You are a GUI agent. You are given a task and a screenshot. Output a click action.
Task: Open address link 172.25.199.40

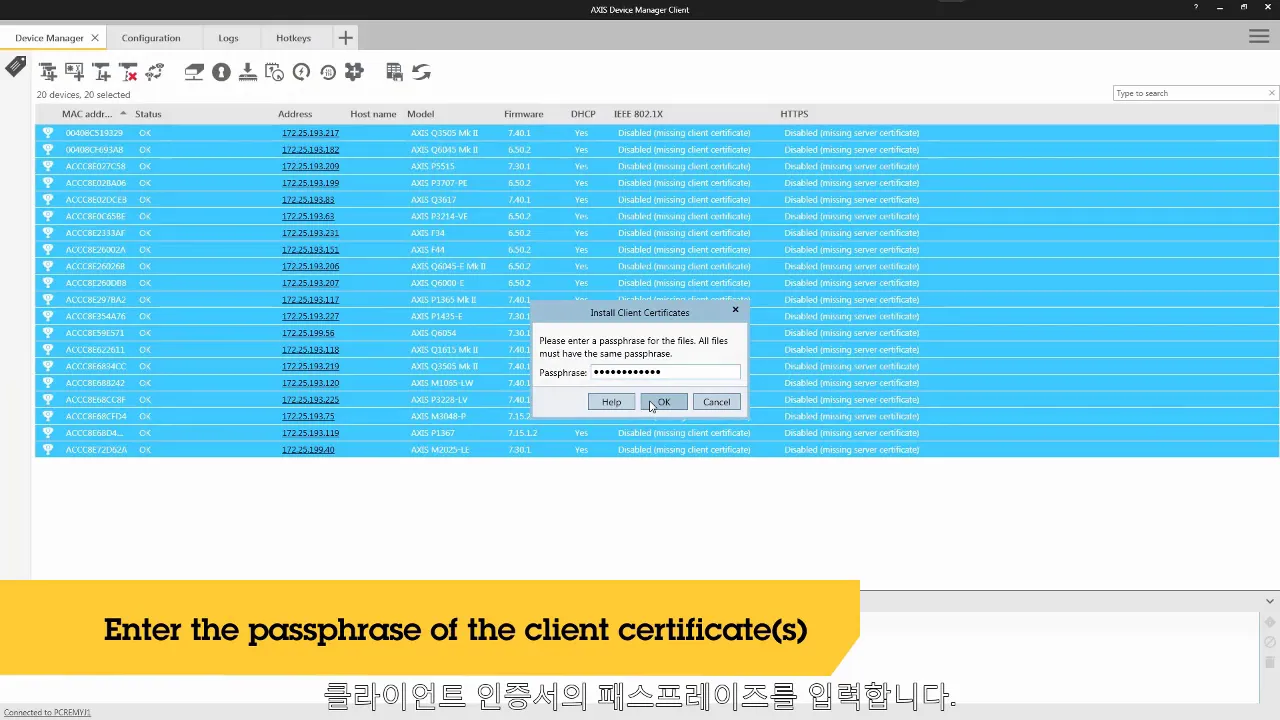(308, 450)
